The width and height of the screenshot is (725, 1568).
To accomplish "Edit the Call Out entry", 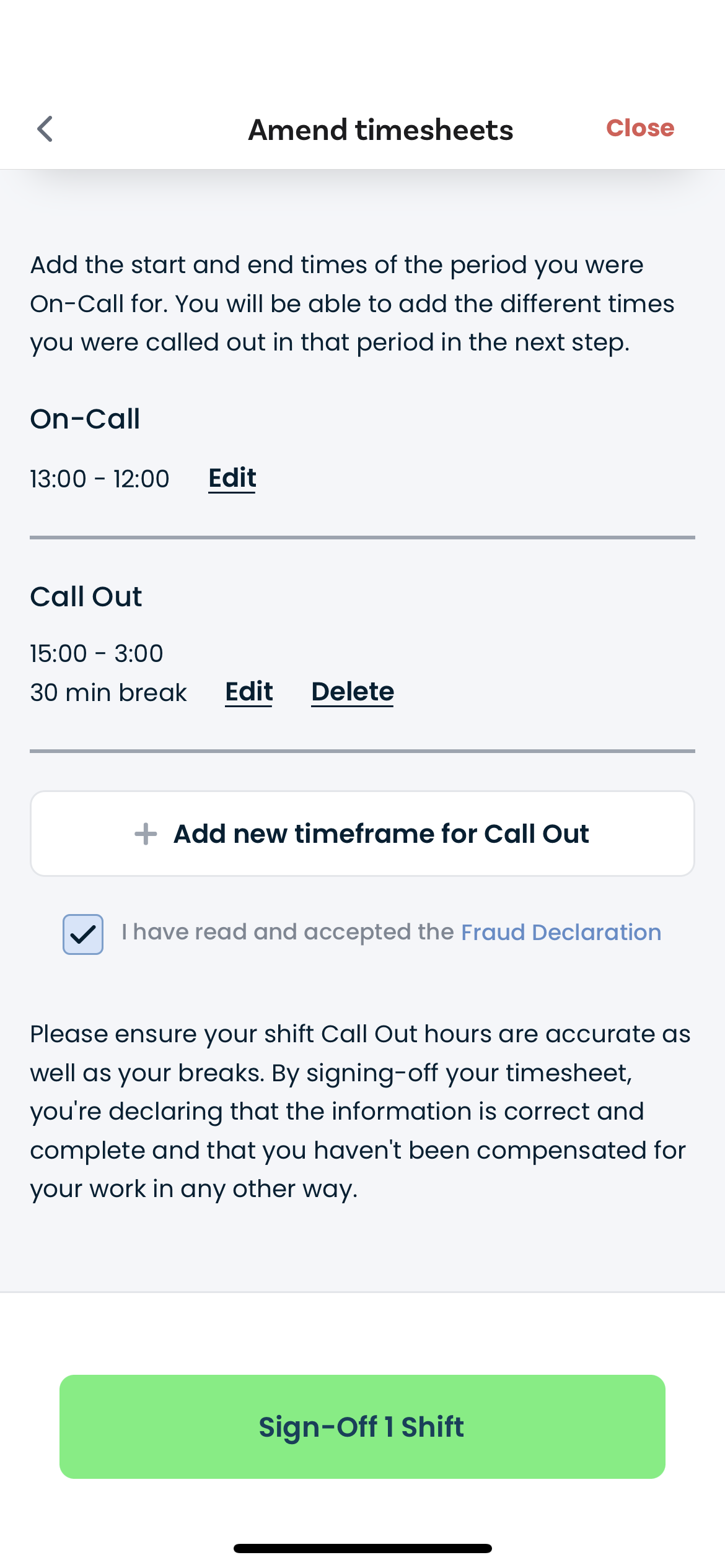I will click(248, 692).
